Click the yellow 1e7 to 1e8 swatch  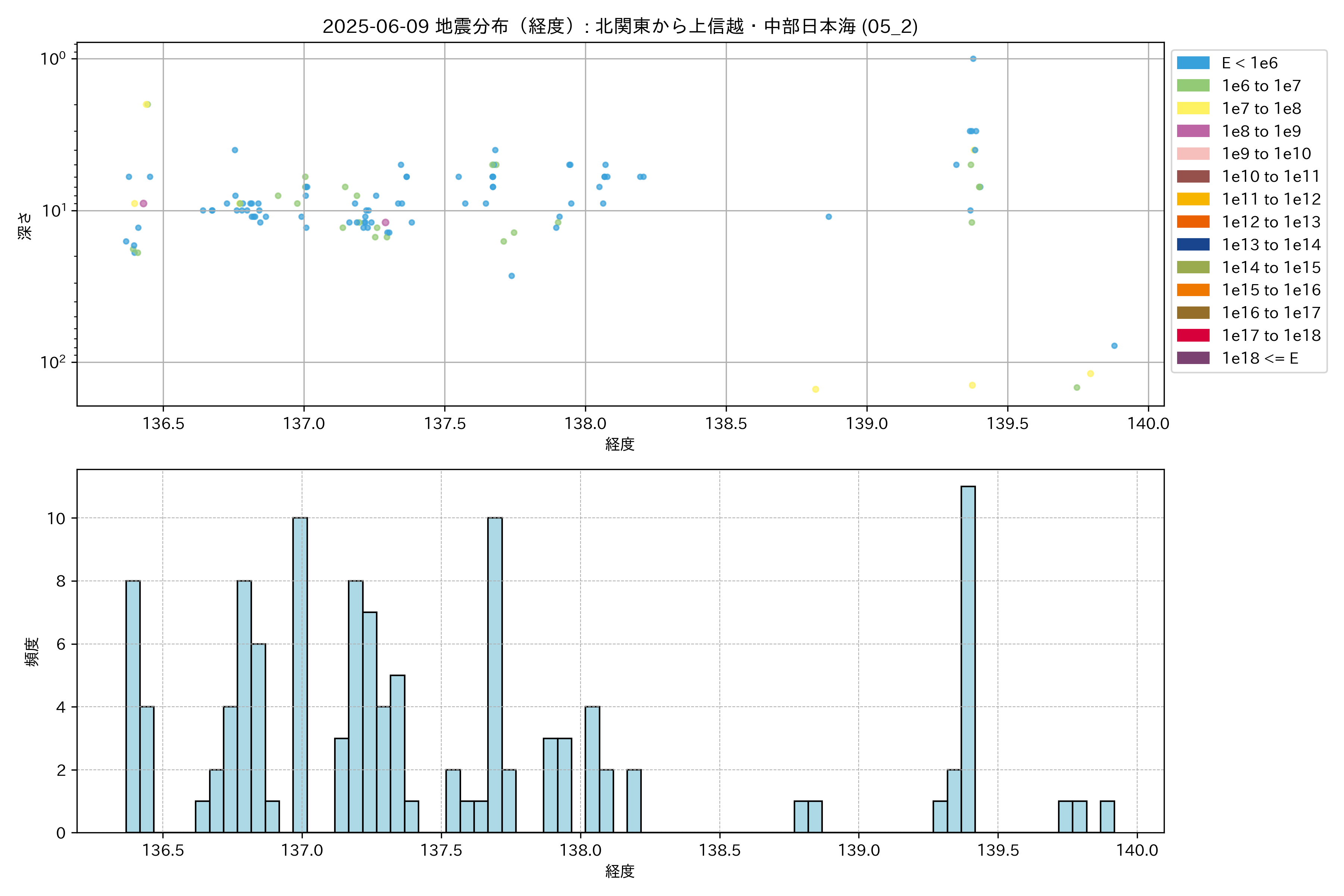[x=1193, y=109]
